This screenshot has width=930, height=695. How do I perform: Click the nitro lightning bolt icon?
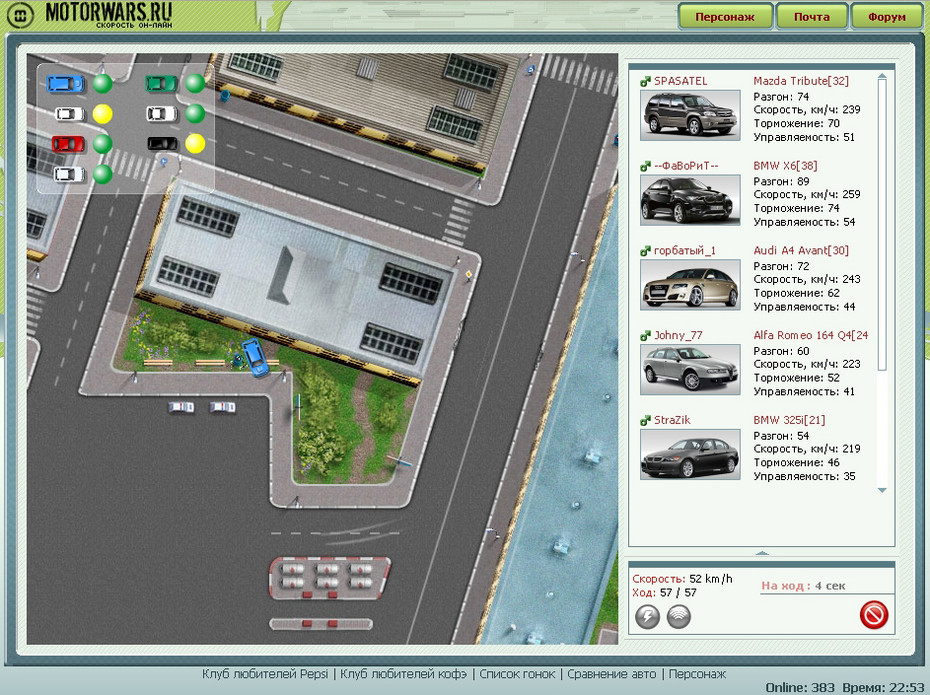[647, 616]
